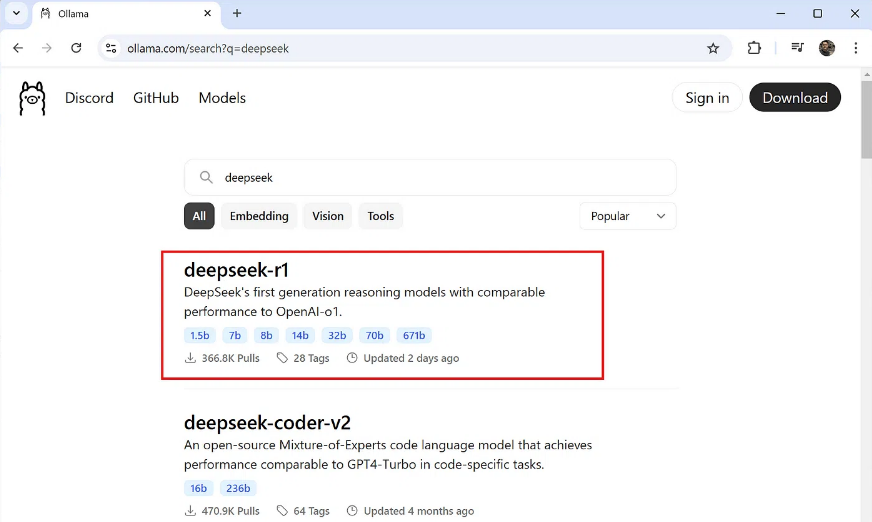Open a new browser tab

point(237,14)
